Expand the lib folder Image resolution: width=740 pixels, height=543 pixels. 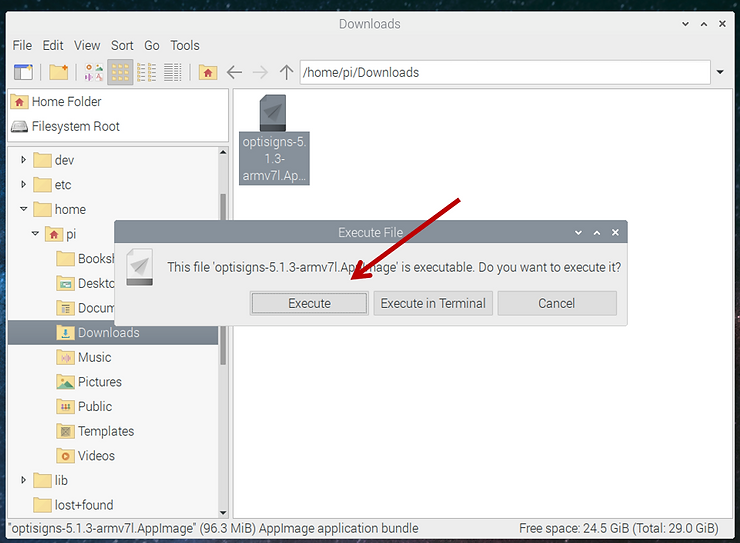[23, 480]
